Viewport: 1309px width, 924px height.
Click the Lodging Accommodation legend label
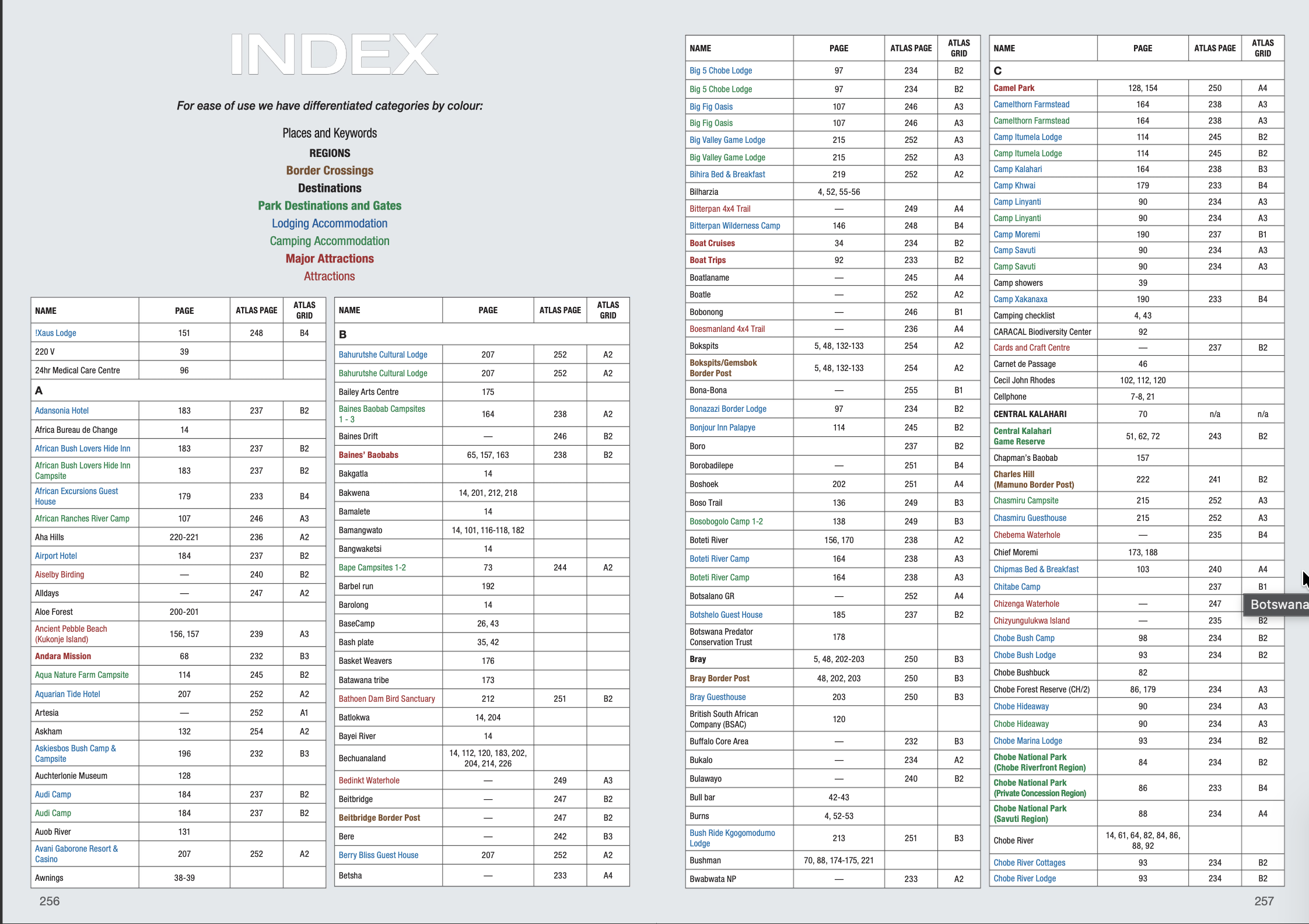click(x=330, y=223)
